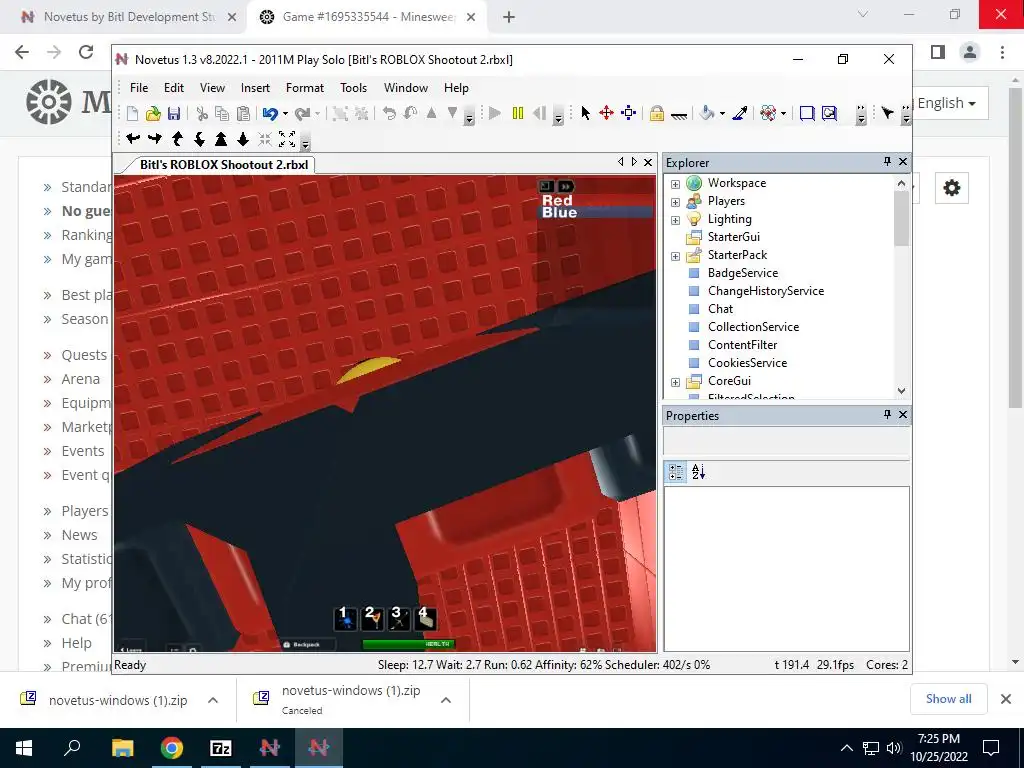Select ContentFilter in the Explorer
This screenshot has width=1024, height=768.
[x=743, y=345]
